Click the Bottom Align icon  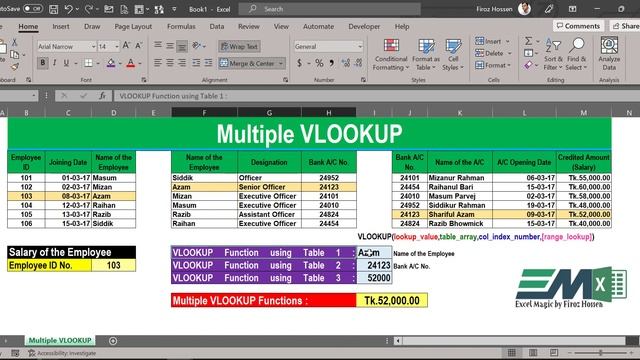tap(182, 46)
